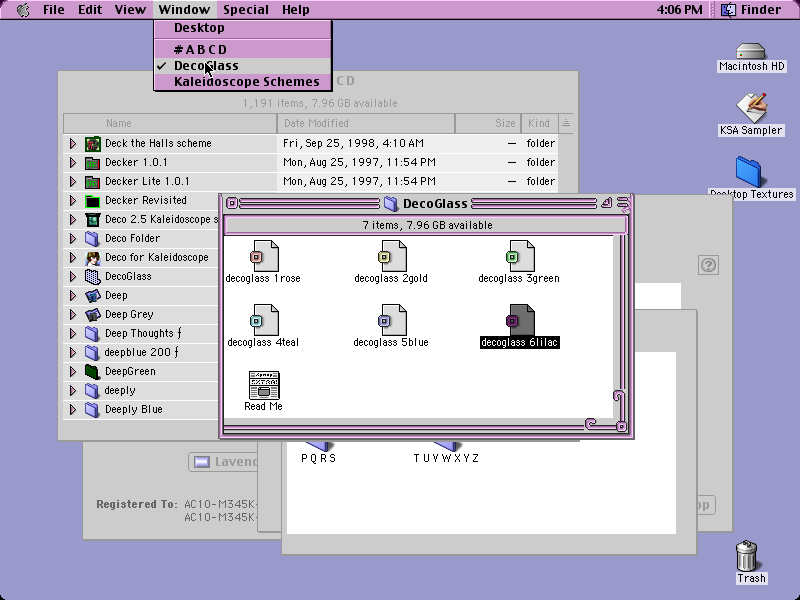Click the deepblue 200 ƒ row name
The width and height of the screenshot is (800, 600).
click(x=141, y=353)
